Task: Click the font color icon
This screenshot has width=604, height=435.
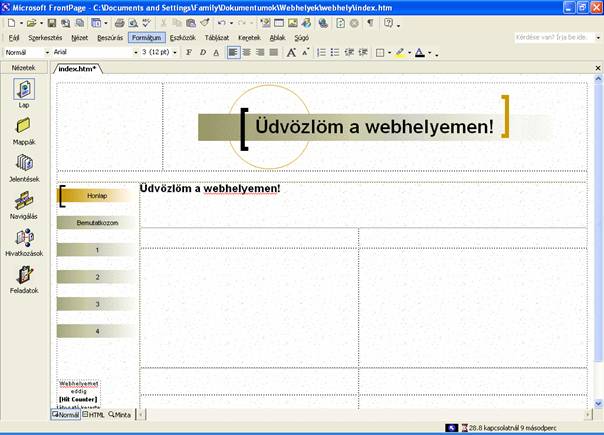Action: pos(420,52)
